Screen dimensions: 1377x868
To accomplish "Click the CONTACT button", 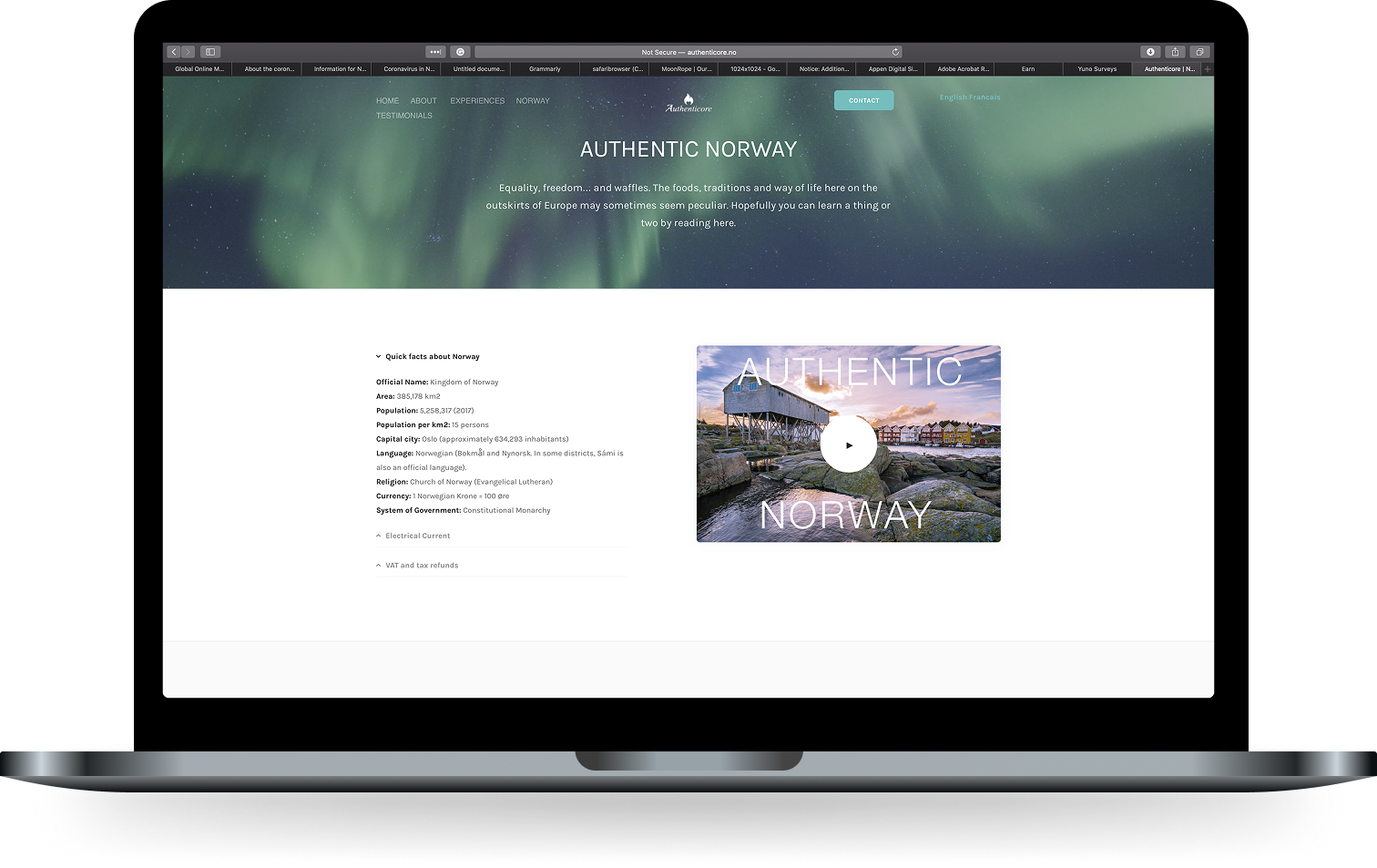I will point(863,100).
